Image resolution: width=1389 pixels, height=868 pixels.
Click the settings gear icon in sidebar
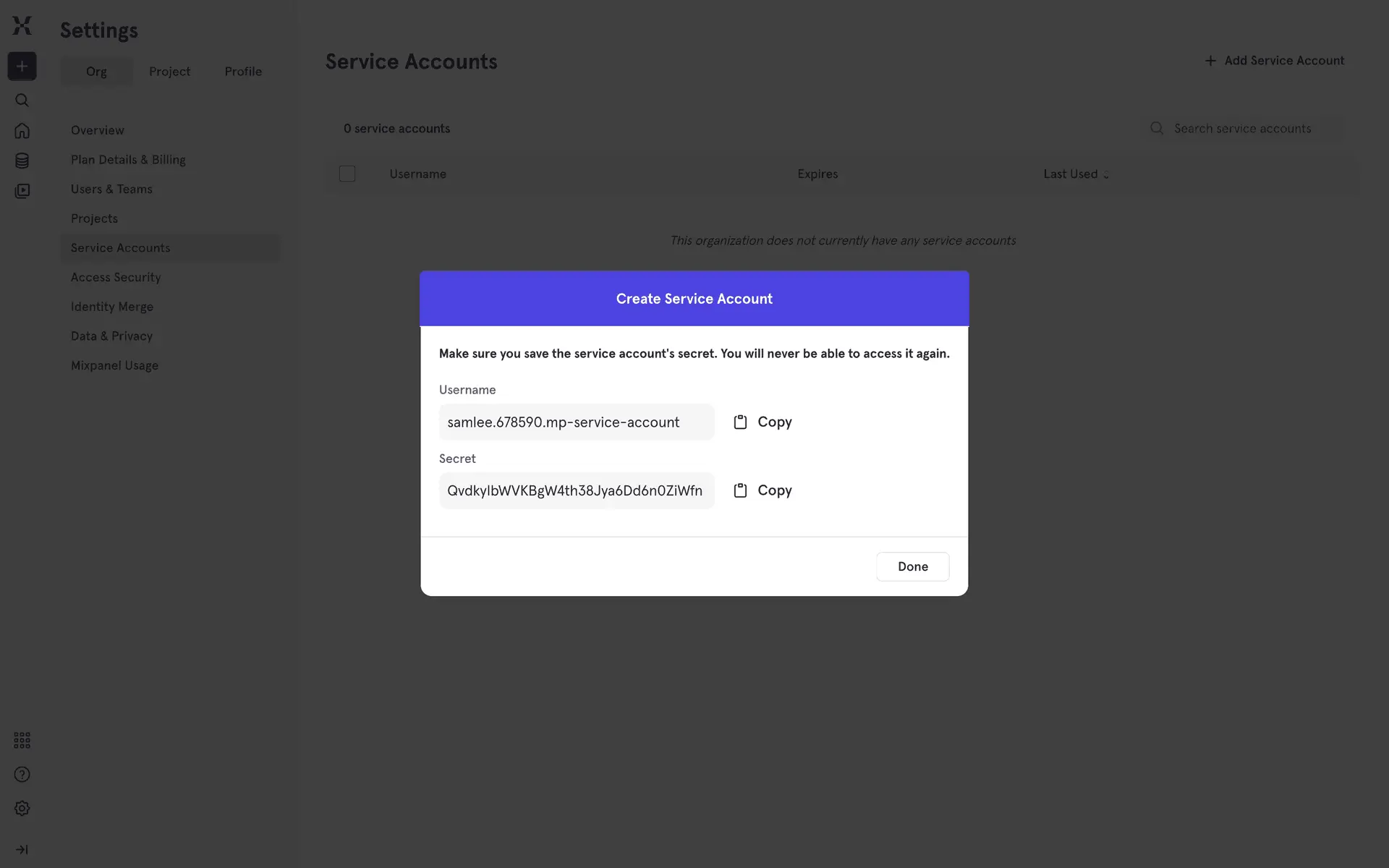tap(22, 809)
